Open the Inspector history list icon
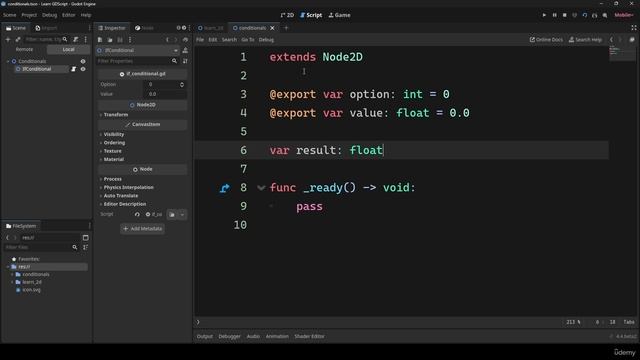 186,40
